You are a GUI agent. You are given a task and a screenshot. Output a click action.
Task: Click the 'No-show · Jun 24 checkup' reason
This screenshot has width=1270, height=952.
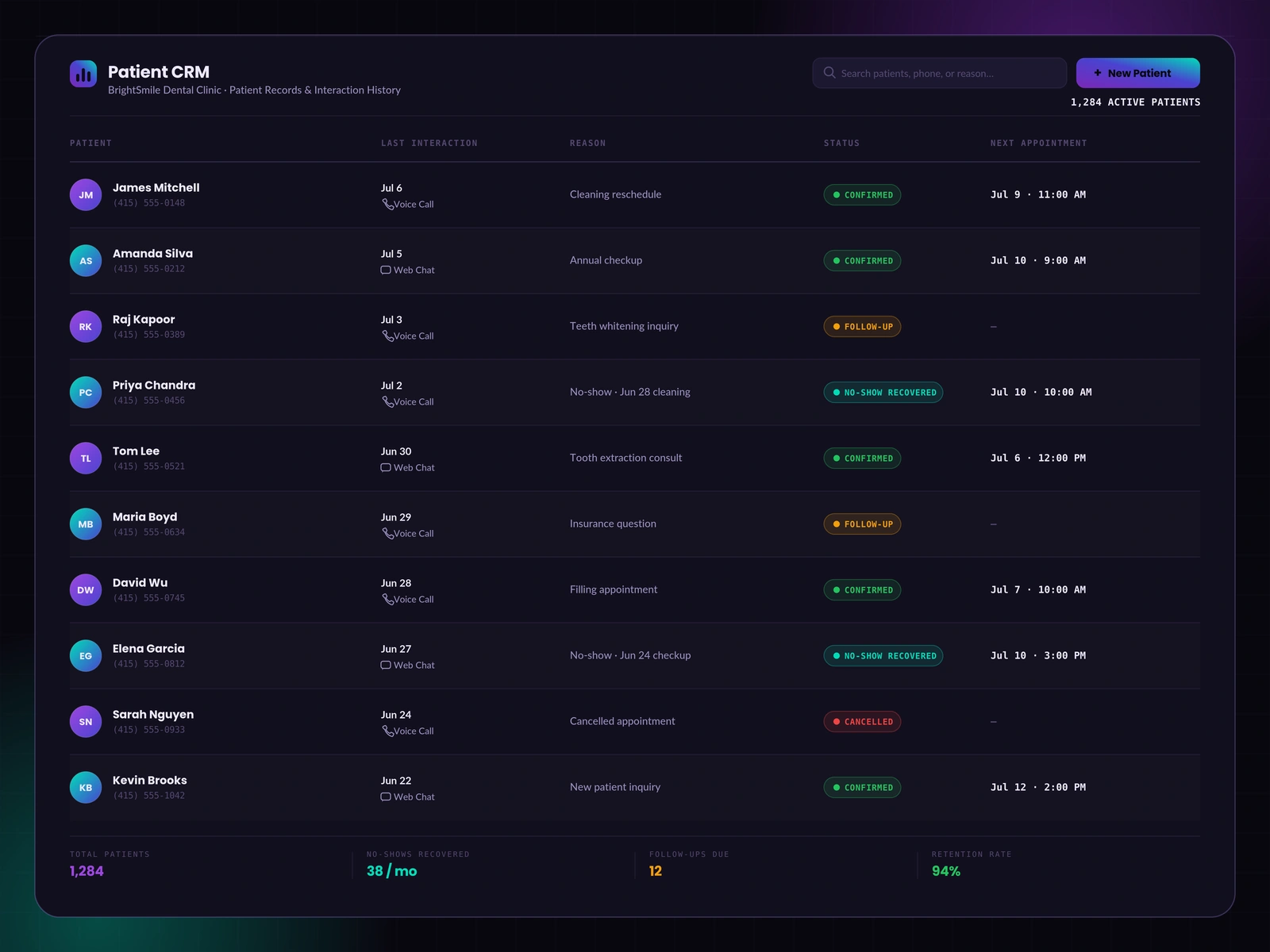point(630,655)
